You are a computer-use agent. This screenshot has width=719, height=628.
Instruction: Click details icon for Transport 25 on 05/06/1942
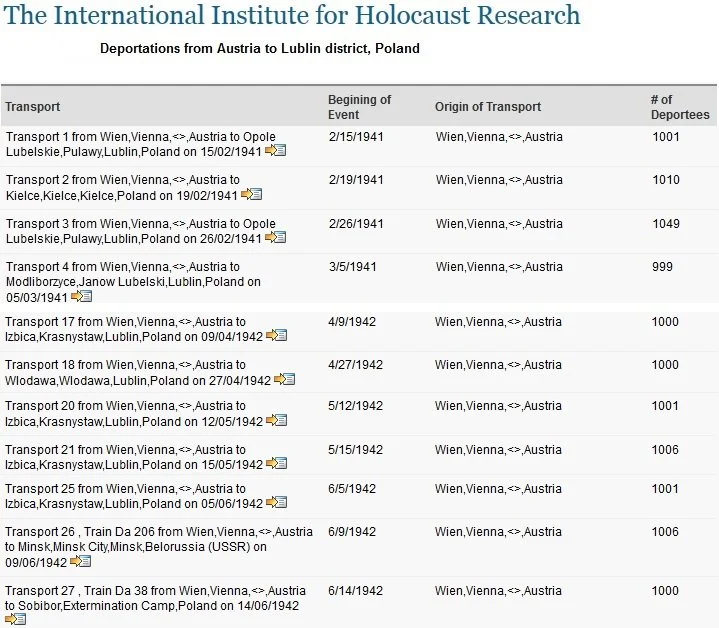pos(277,502)
